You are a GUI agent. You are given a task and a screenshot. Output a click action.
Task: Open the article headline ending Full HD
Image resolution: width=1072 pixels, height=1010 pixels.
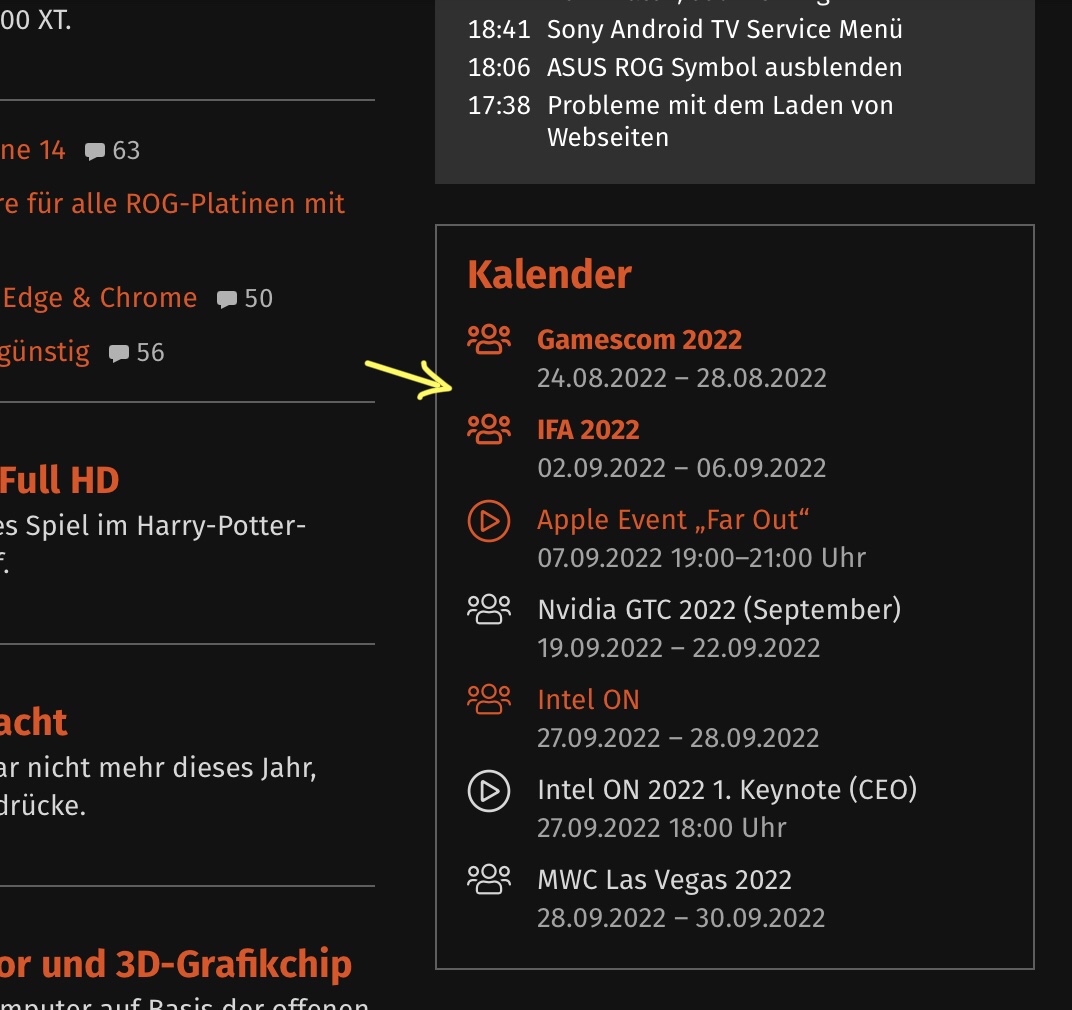59,480
